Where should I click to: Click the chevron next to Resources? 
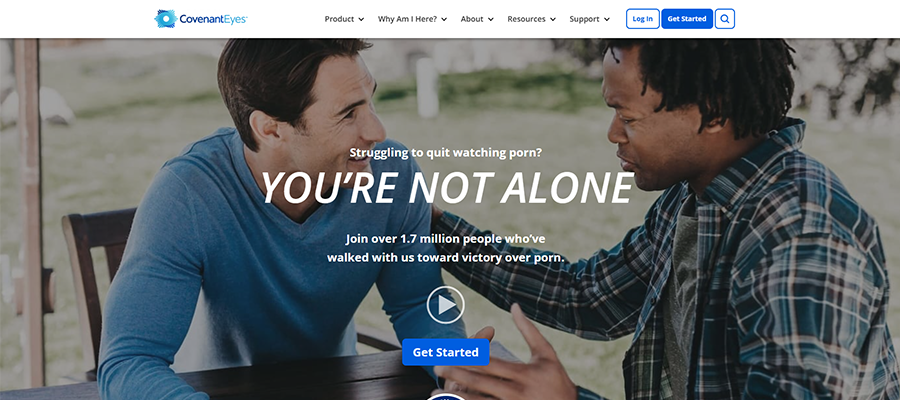click(x=553, y=20)
